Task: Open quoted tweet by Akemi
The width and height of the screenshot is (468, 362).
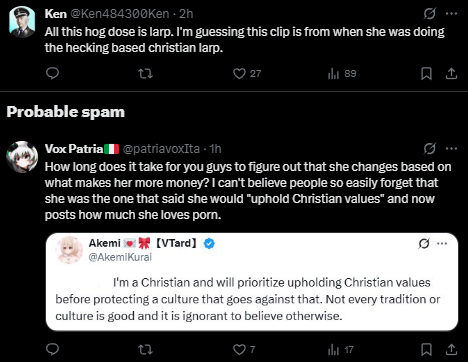Action: click(252, 282)
